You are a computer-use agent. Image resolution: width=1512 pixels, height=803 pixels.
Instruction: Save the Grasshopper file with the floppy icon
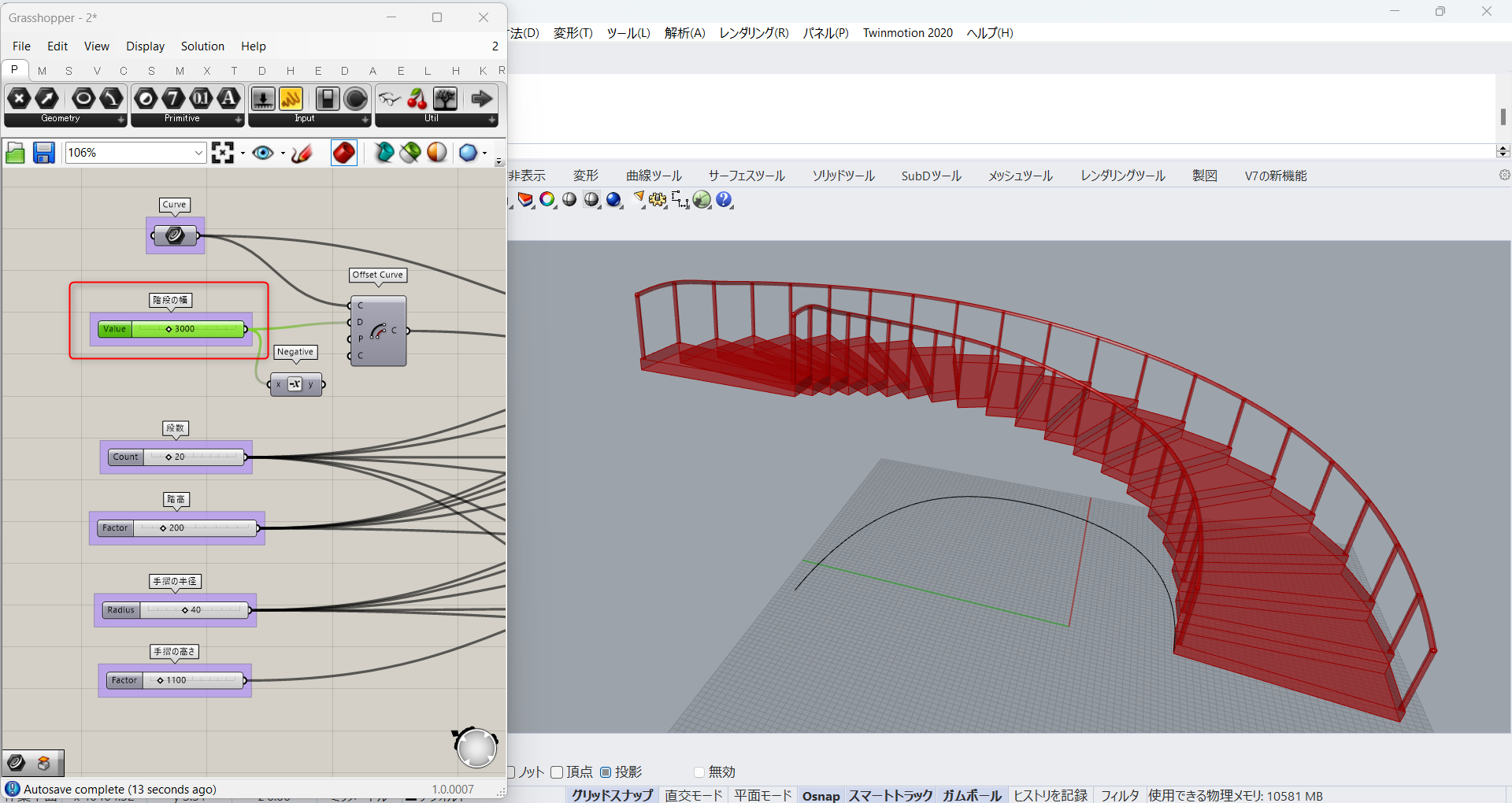click(x=44, y=153)
